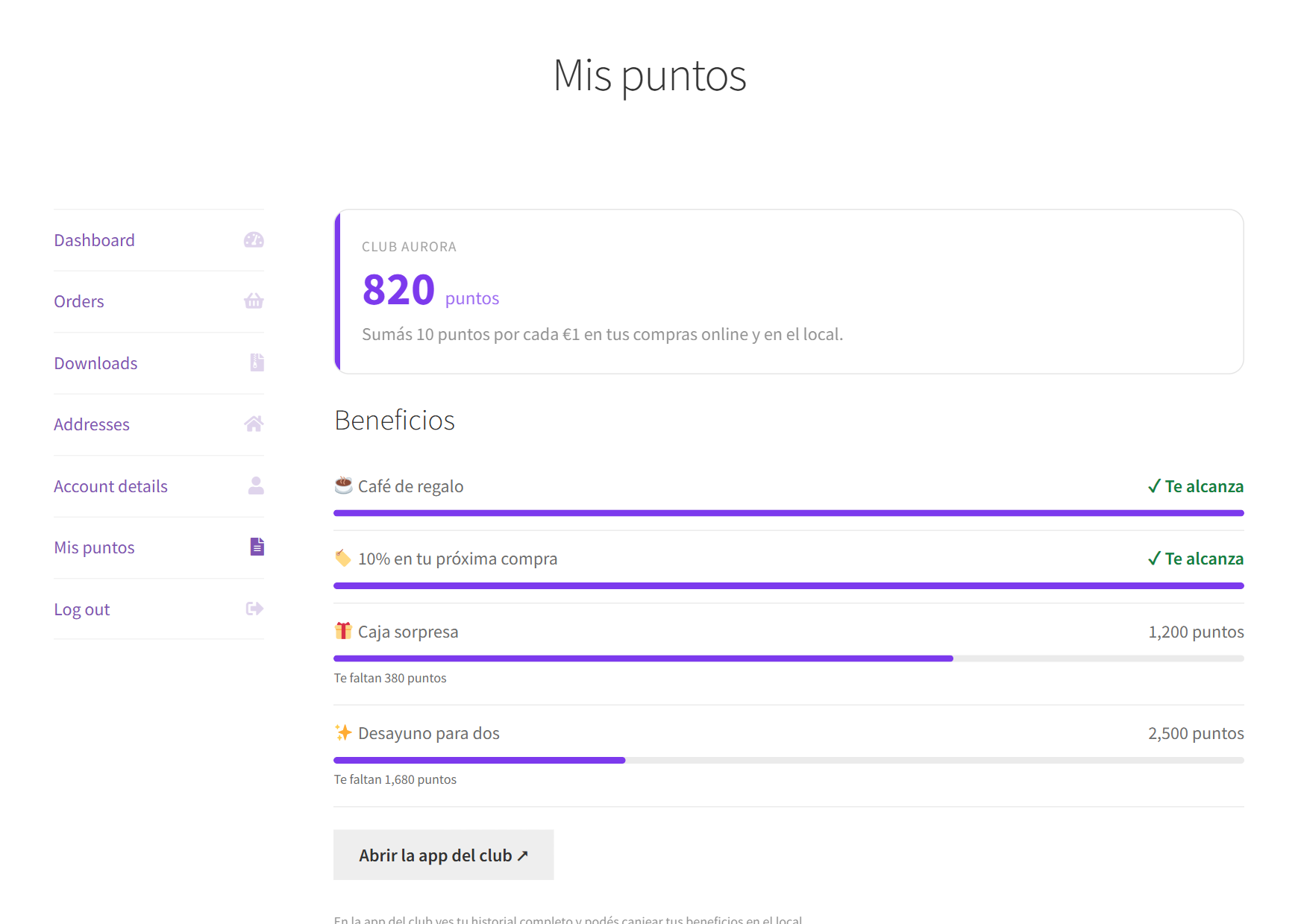Click the Caja sorpresa progress bar
This screenshot has width=1298, height=924.
pyautogui.click(x=788, y=659)
